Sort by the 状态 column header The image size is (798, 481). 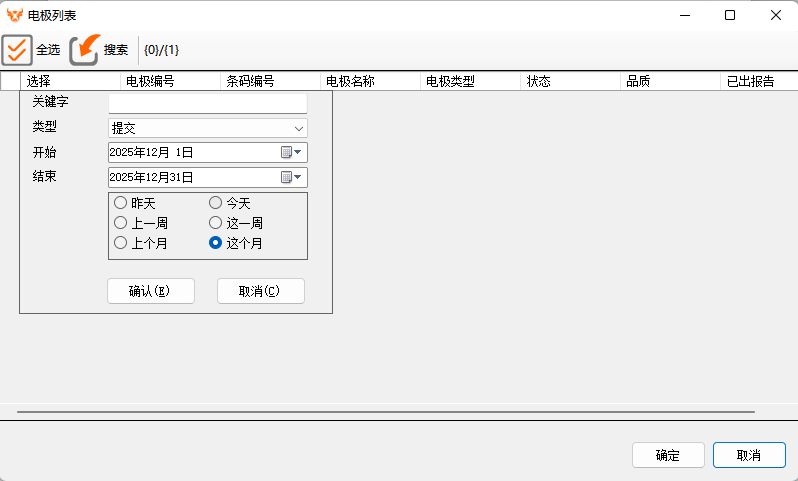pos(571,81)
